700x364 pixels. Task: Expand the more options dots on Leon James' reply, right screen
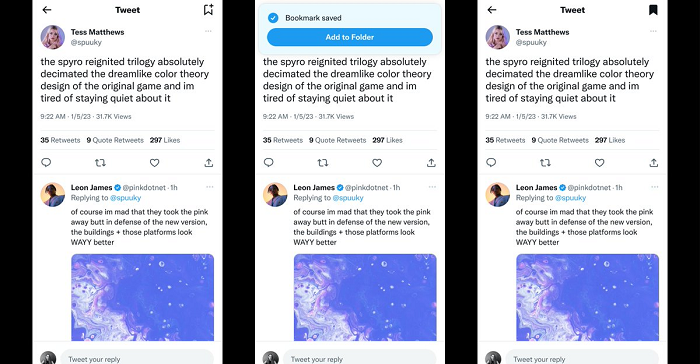(654, 187)
